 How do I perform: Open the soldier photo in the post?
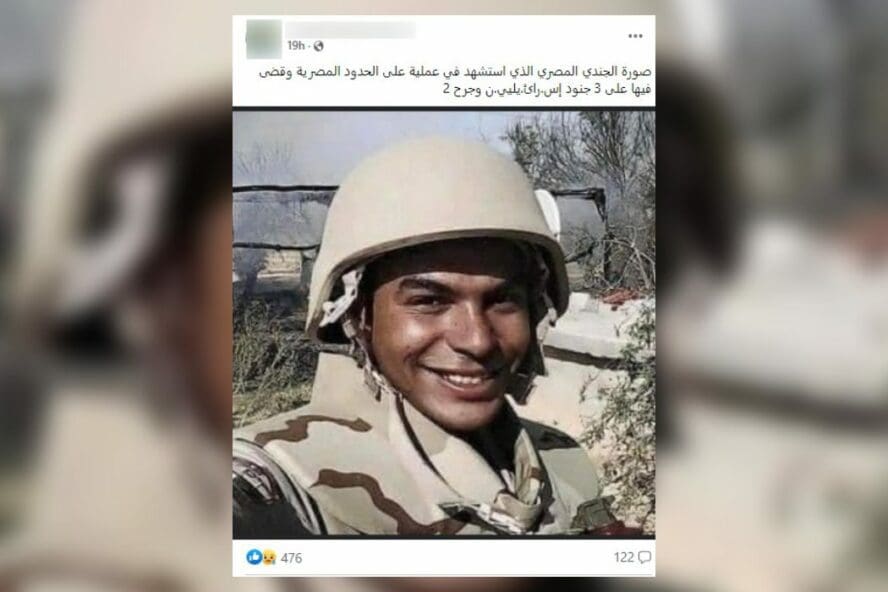click(x=444, y=323)
